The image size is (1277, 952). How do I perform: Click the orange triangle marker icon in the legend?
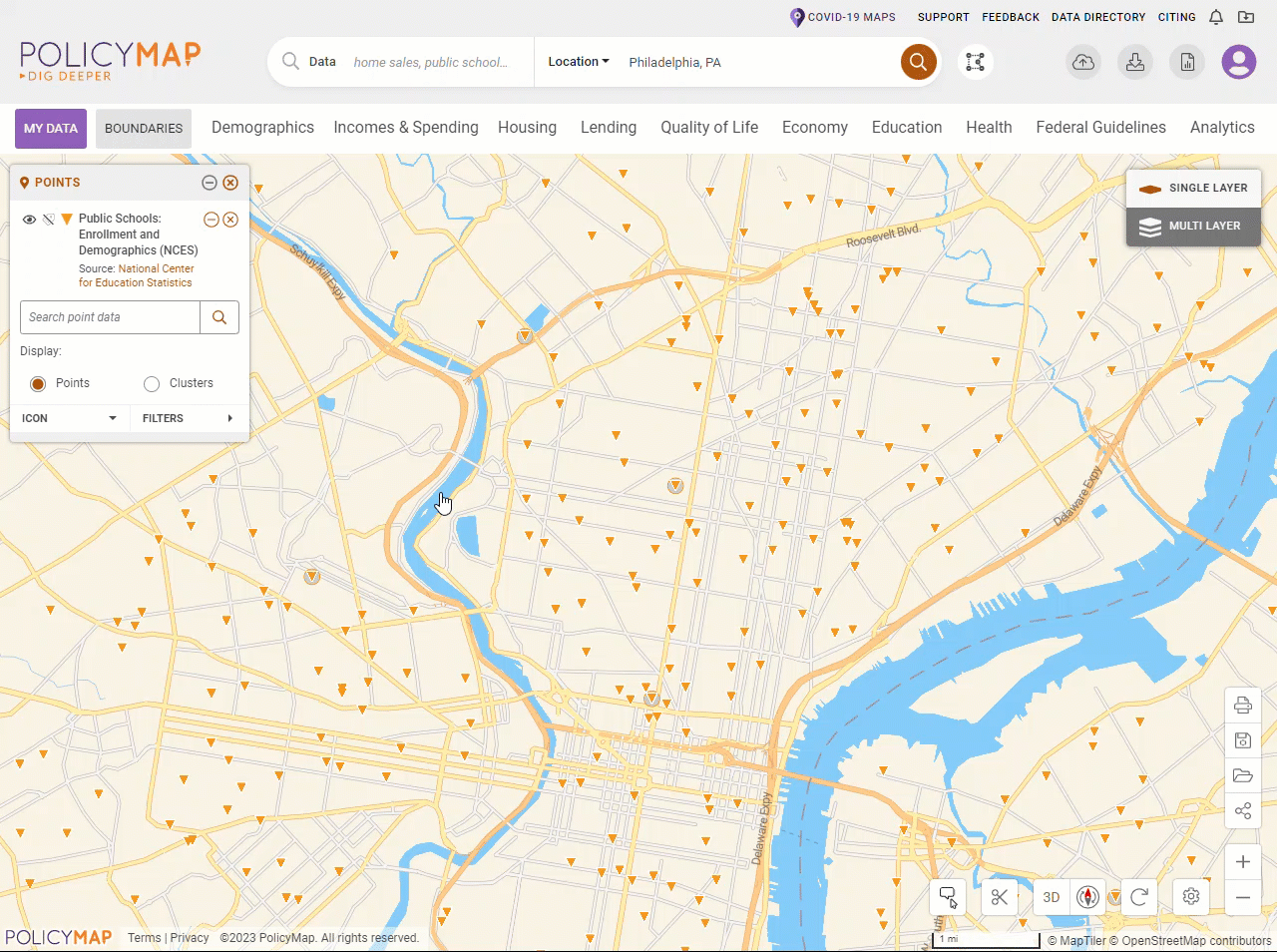click(x=67, y=219)
